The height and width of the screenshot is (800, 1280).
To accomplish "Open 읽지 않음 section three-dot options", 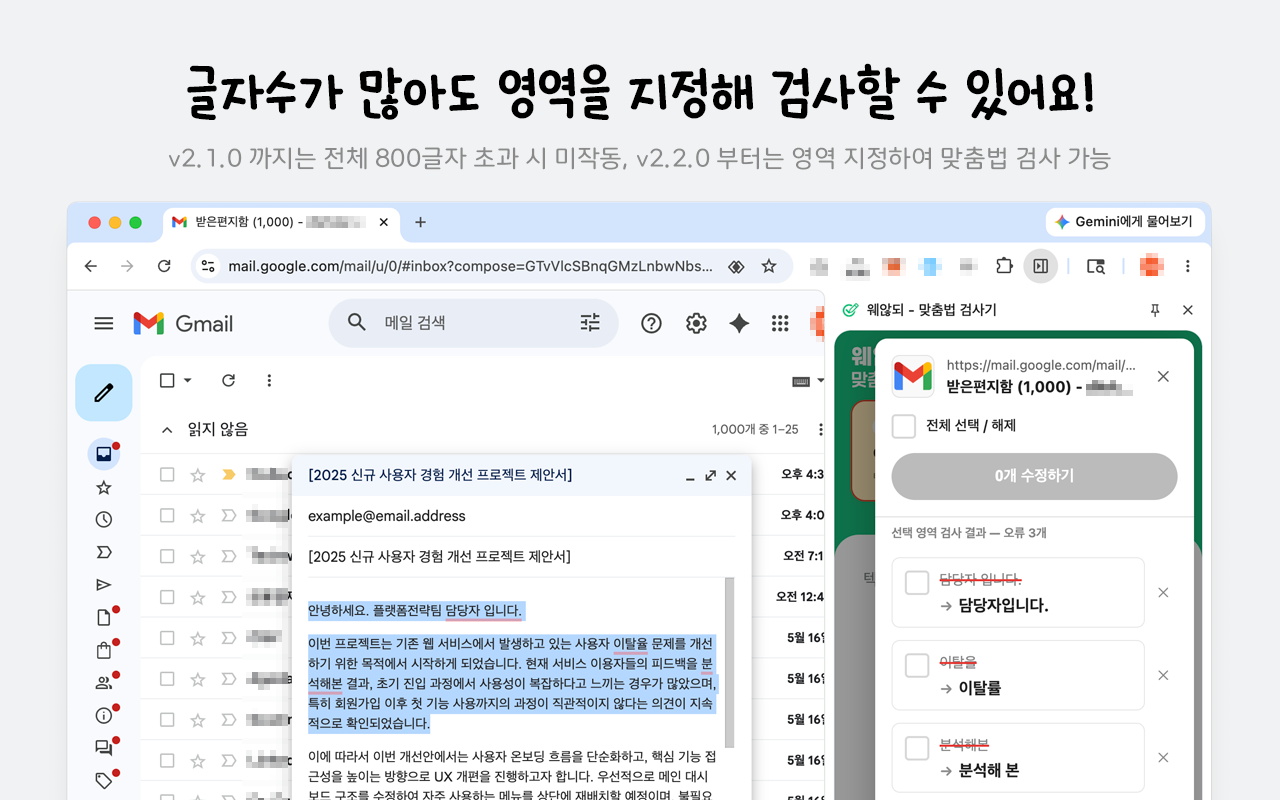I will click(821, 429).
